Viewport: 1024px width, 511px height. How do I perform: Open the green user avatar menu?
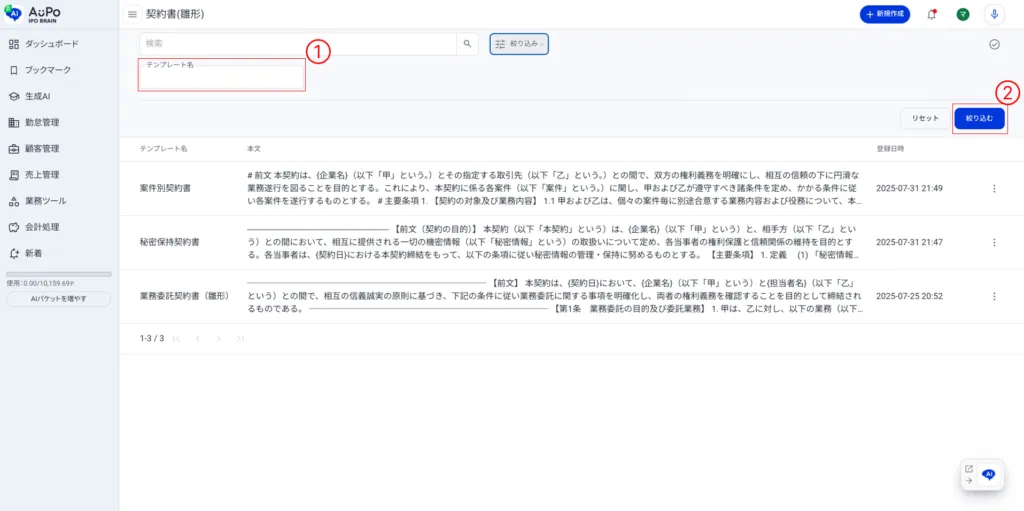963,14
